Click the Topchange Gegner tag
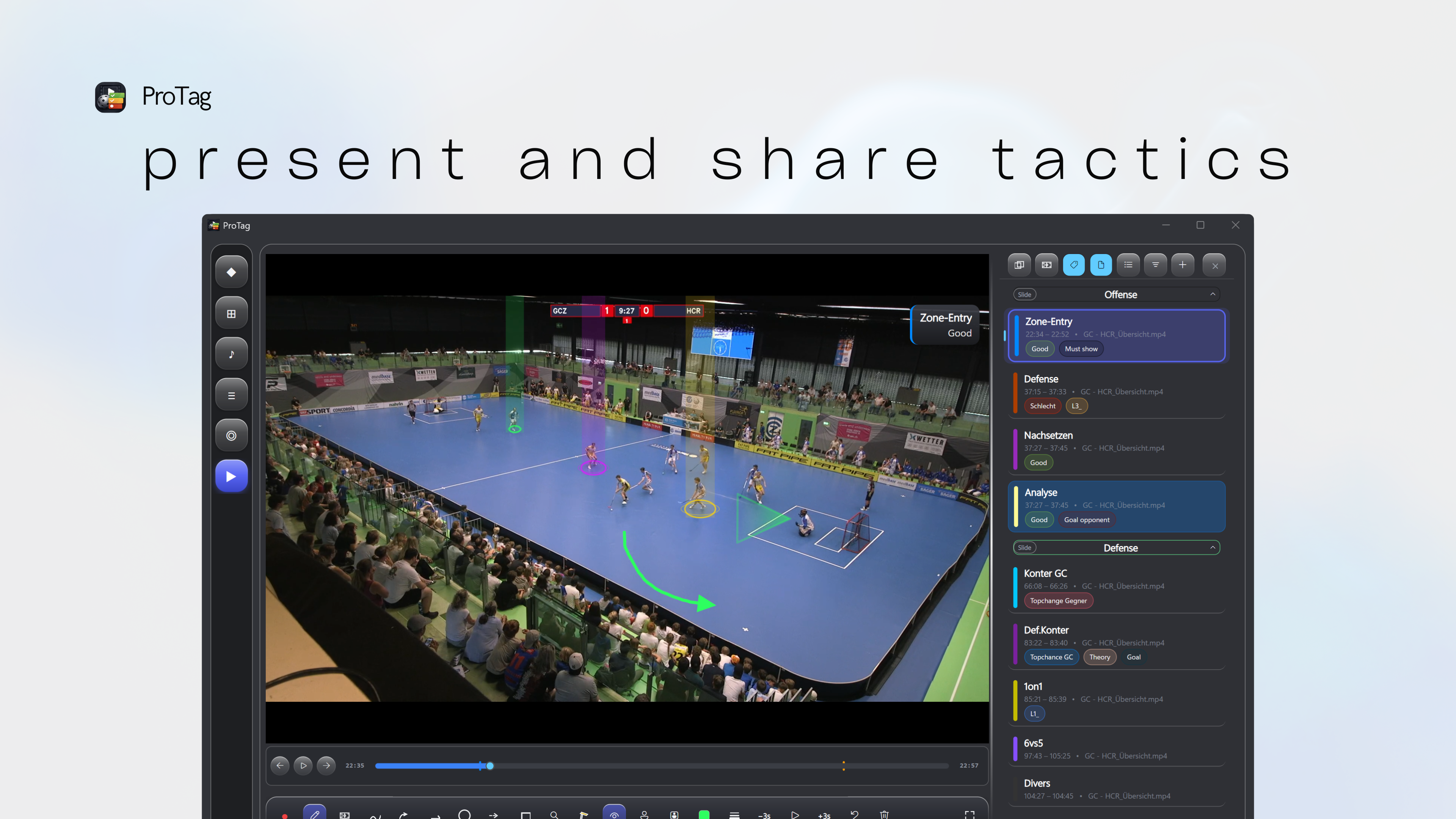1456x819 pixels. pos(1058,601)
